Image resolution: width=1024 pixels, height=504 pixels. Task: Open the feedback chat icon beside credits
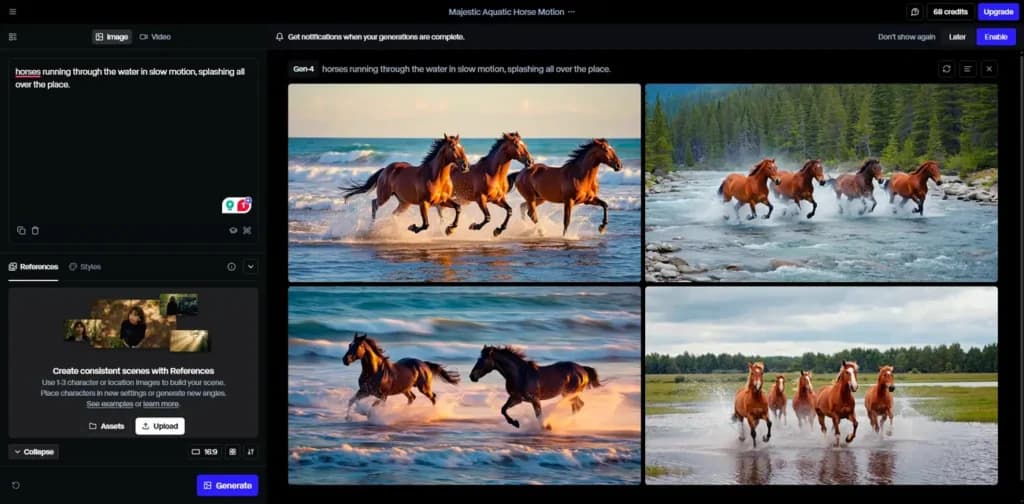[x=915, y=12]
